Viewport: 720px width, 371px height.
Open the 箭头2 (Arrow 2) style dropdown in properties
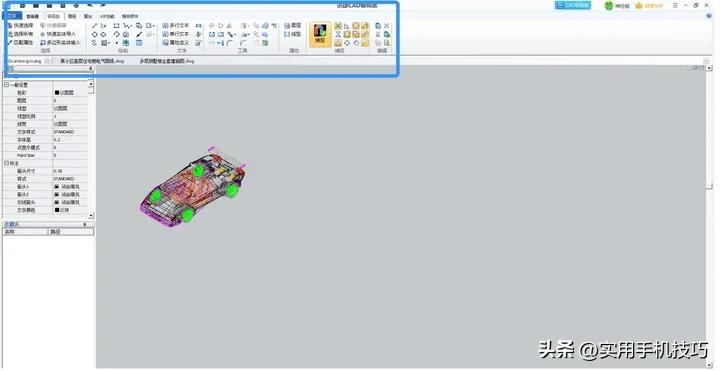(x=70, y=194)
